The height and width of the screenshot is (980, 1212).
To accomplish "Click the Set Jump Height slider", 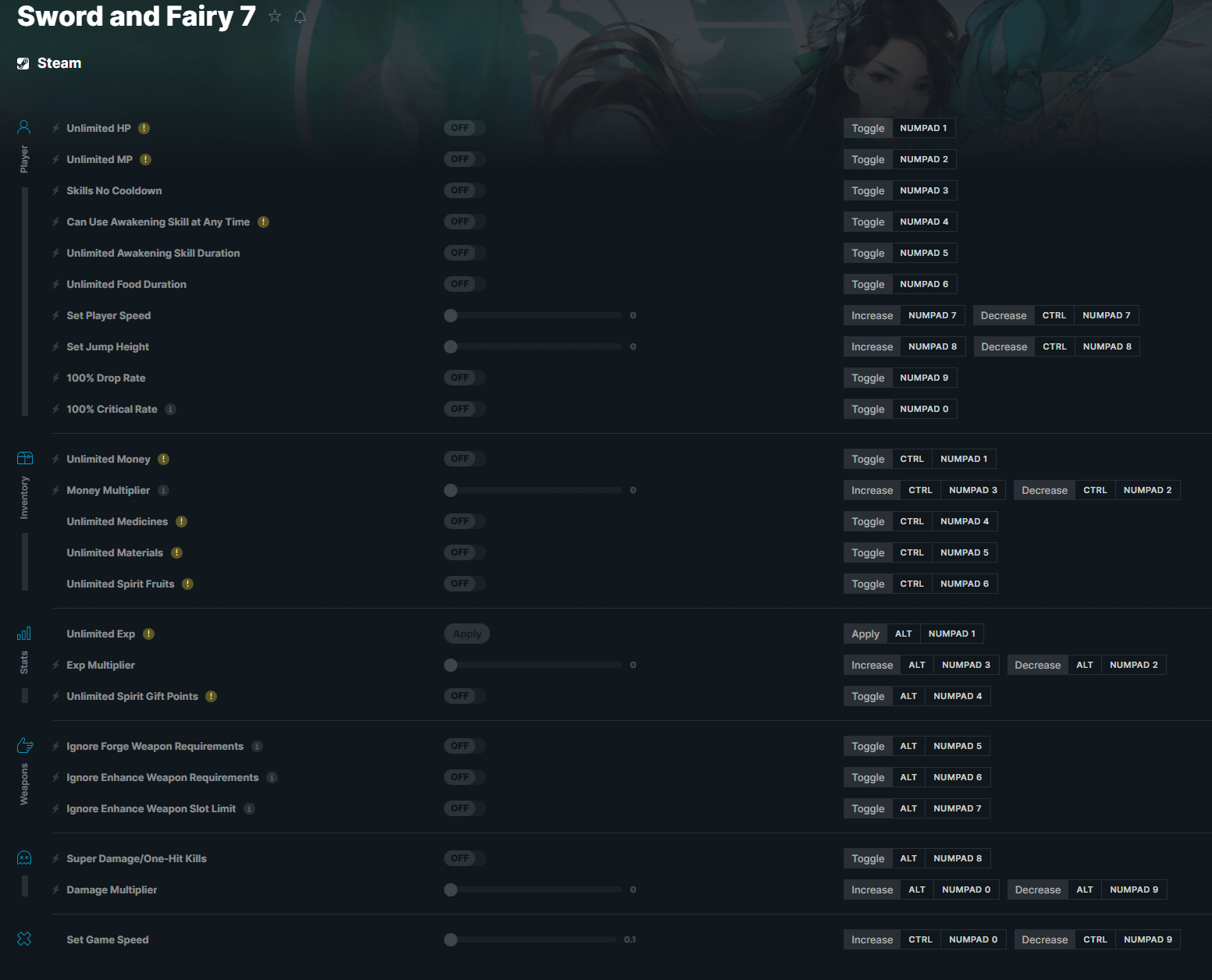I will [533, 346].
